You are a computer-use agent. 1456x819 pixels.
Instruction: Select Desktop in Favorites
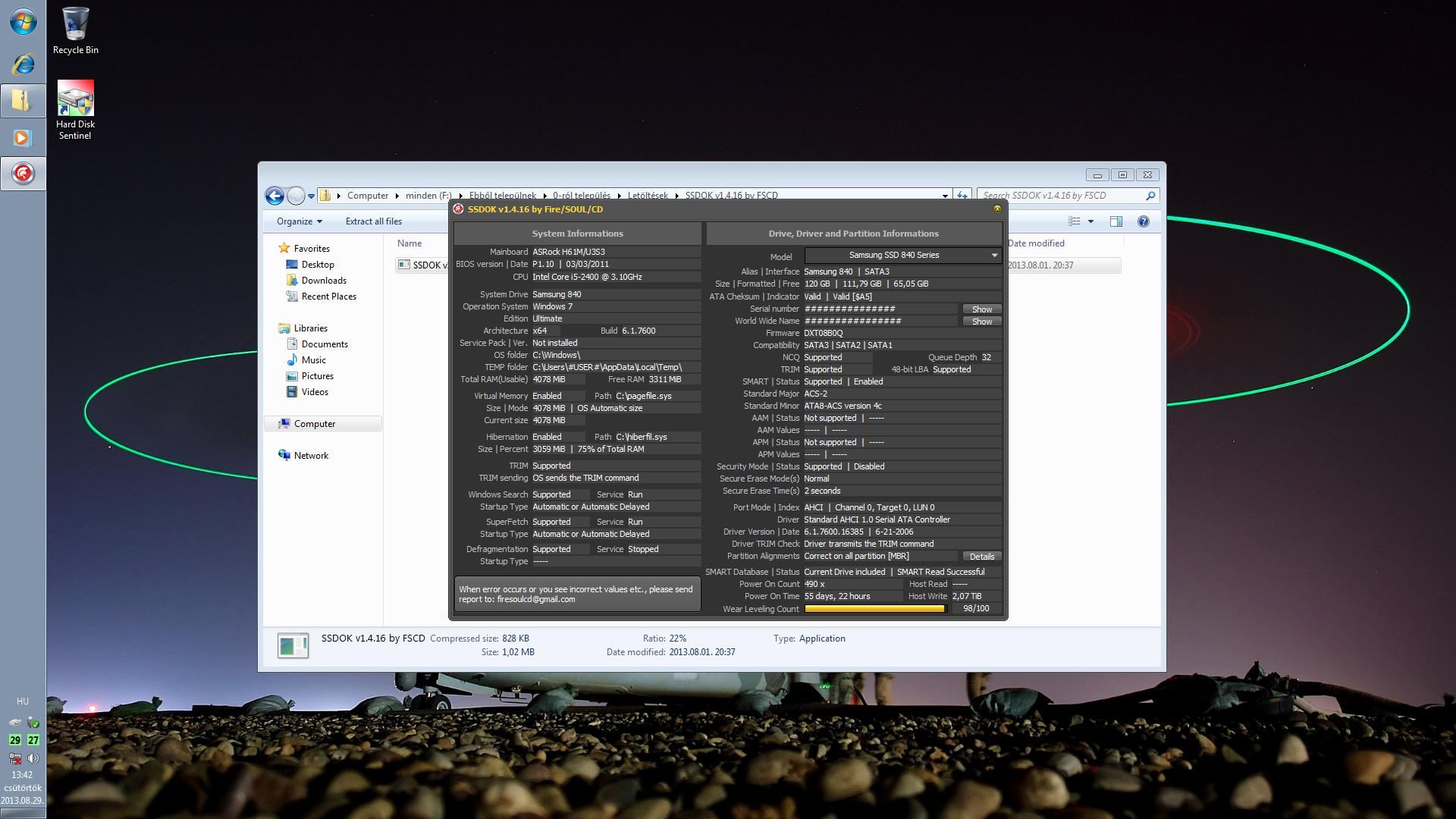pos(310,265)
